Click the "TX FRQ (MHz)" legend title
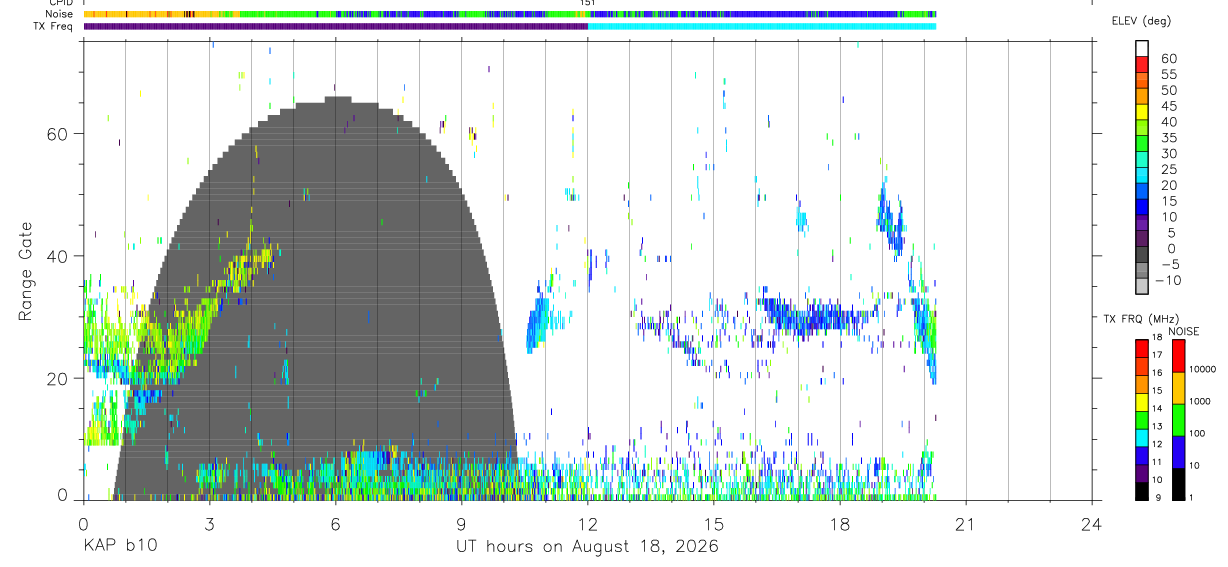This screenshot has width=1228, height=567. pyautogui.click(x=1130, y=319)
